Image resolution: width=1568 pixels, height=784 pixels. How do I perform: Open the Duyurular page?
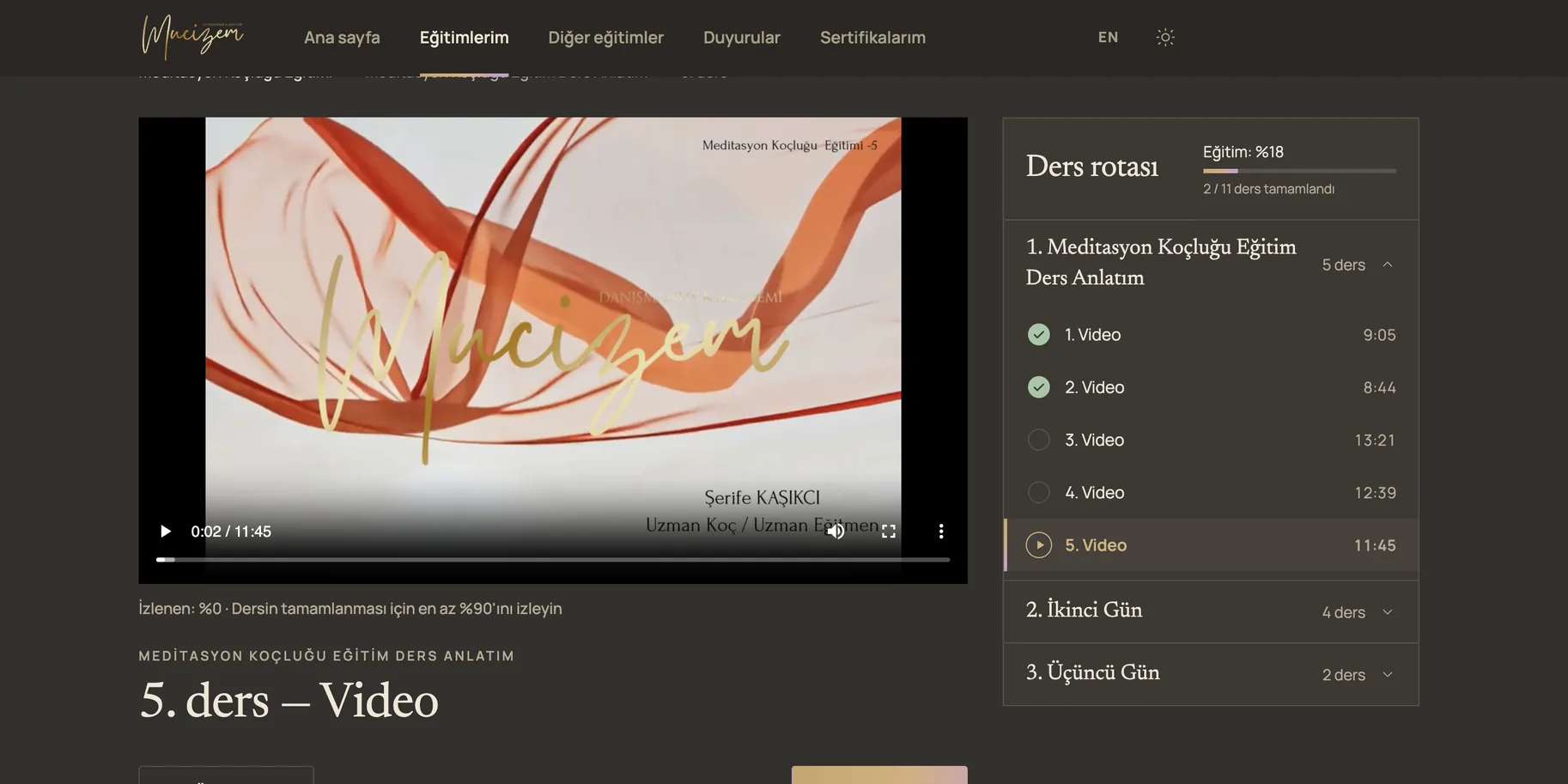click(x=742, y=38)
